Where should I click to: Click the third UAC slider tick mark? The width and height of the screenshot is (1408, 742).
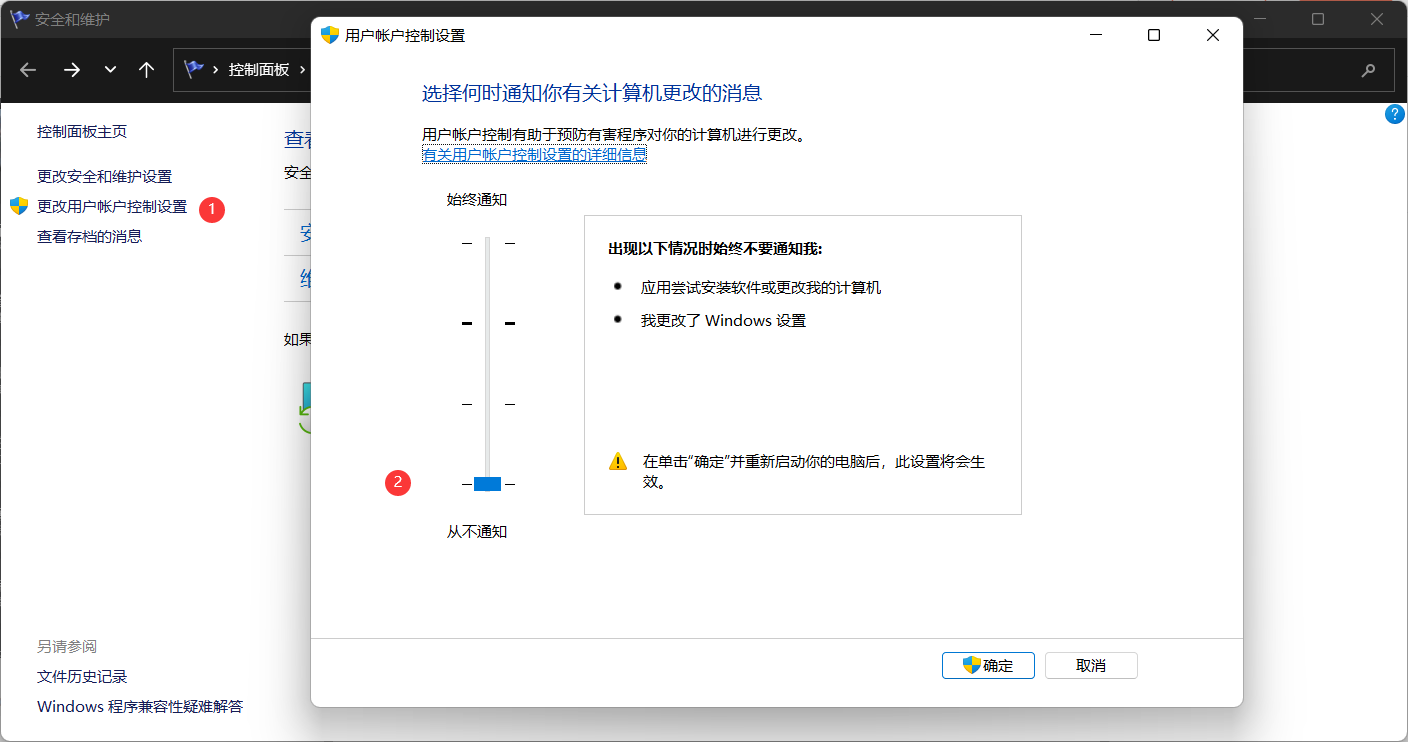[x=488, y=404]
